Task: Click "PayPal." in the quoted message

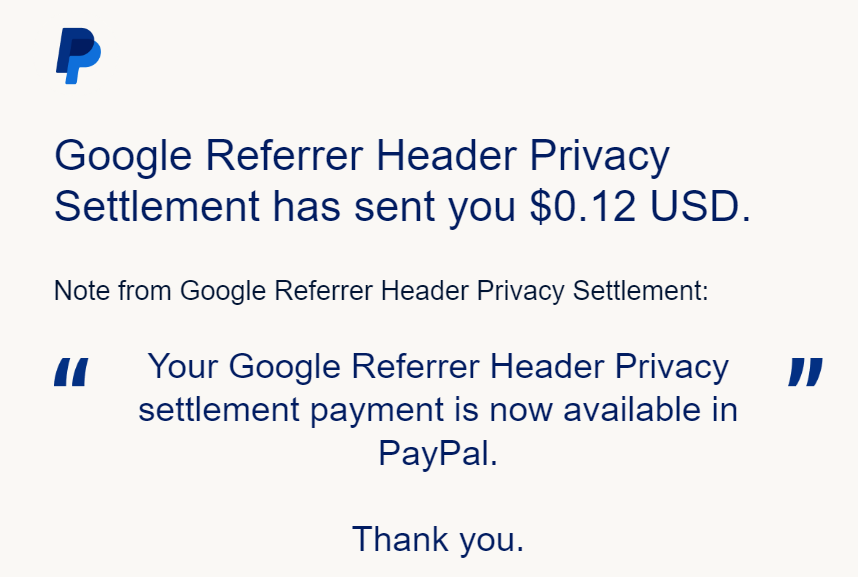Action: click(x=437, y=453)
